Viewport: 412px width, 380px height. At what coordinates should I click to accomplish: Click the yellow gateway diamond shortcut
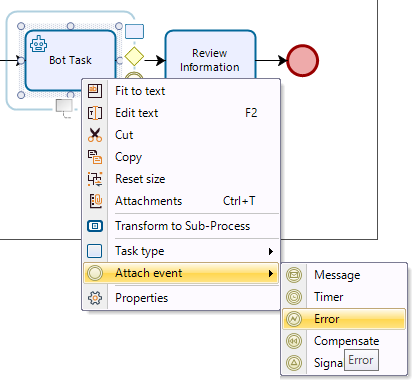pyautogui.click(x=134, y=56)
